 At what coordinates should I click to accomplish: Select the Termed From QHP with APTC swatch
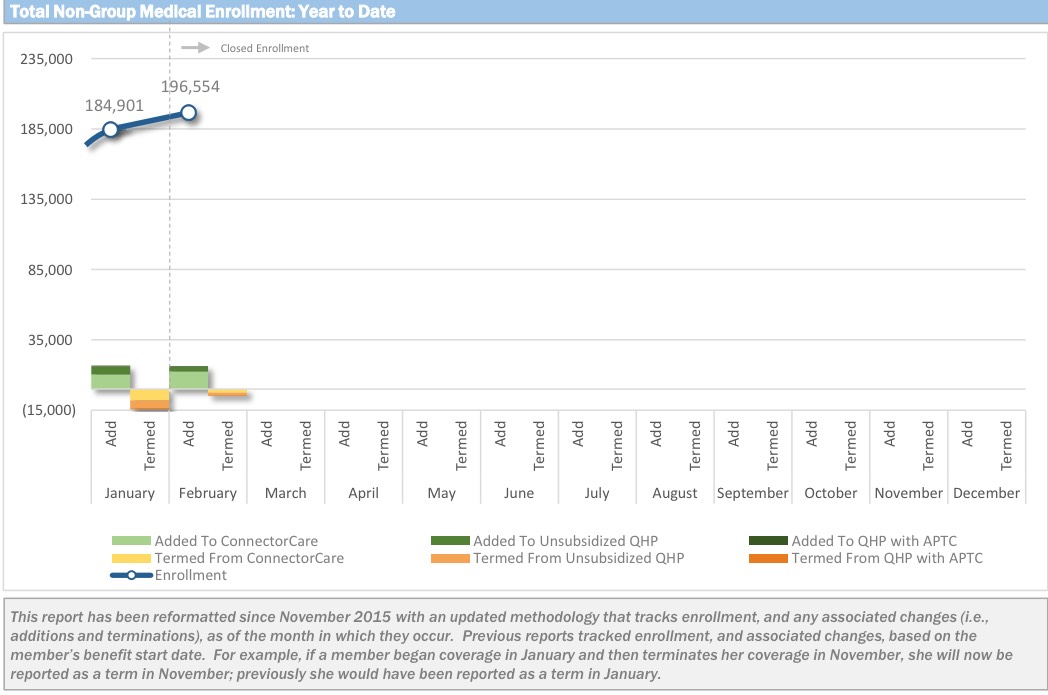point(768,558)
